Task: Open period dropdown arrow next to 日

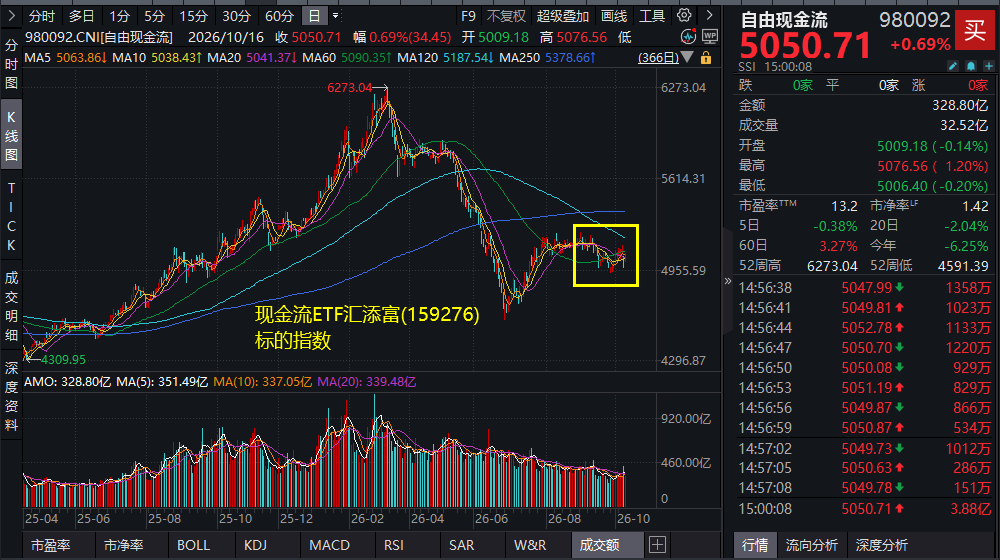Action: pos(335,16)
